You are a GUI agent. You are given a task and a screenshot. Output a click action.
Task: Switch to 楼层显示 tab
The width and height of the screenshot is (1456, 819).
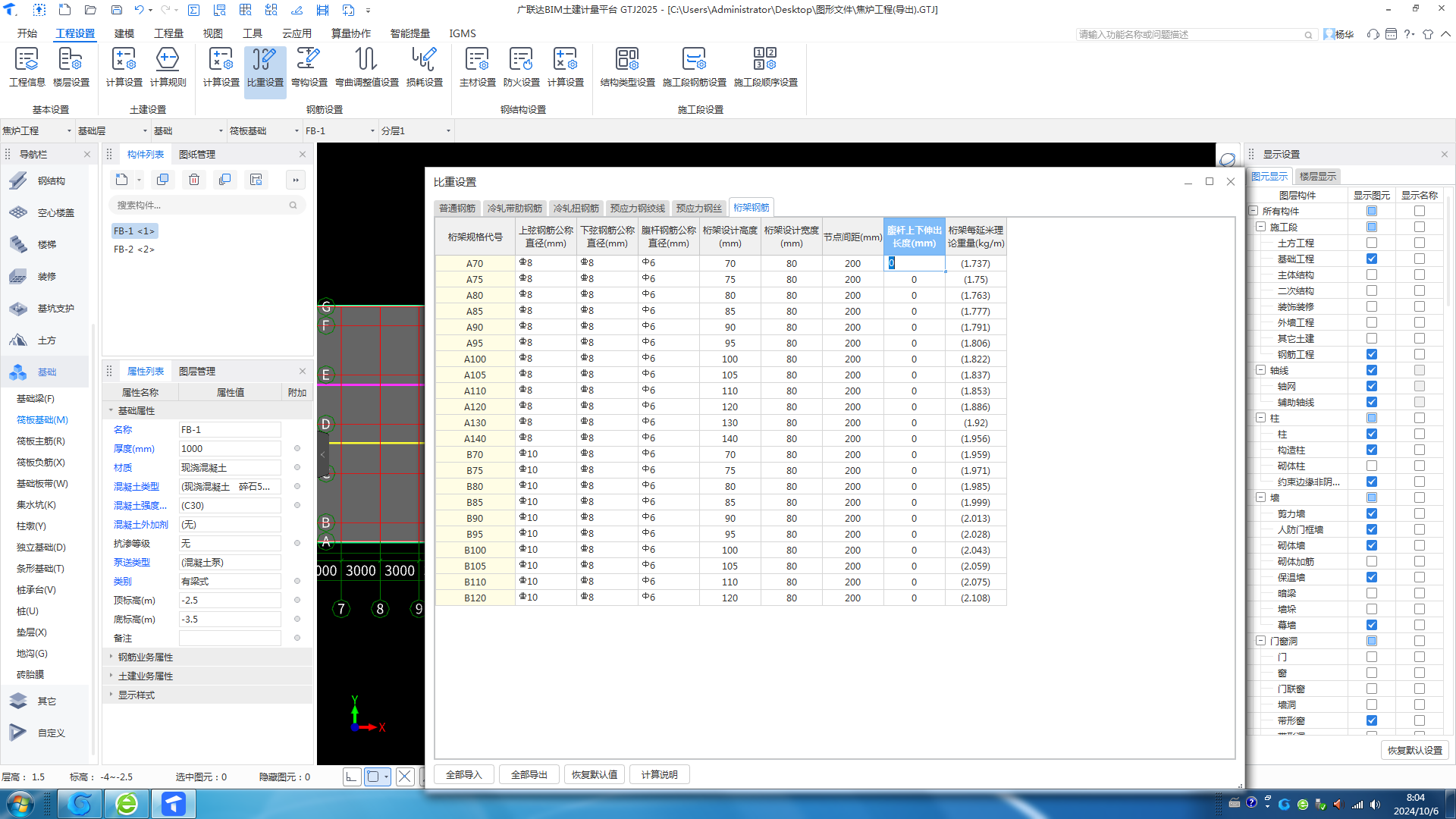coord(1317,176)
